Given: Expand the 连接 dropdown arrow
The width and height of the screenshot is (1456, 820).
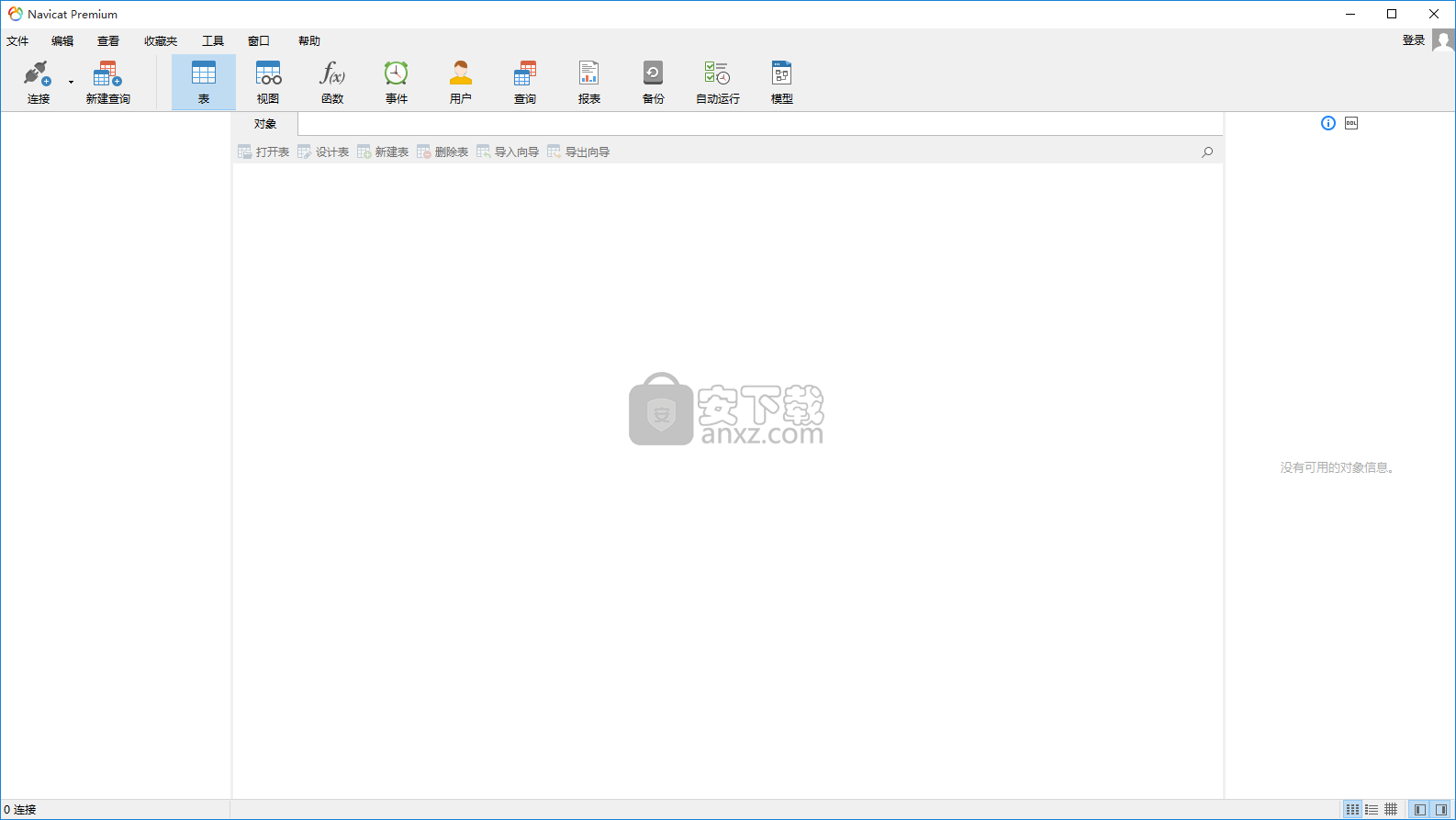Looking at the screenshot, I should point(71,83).
